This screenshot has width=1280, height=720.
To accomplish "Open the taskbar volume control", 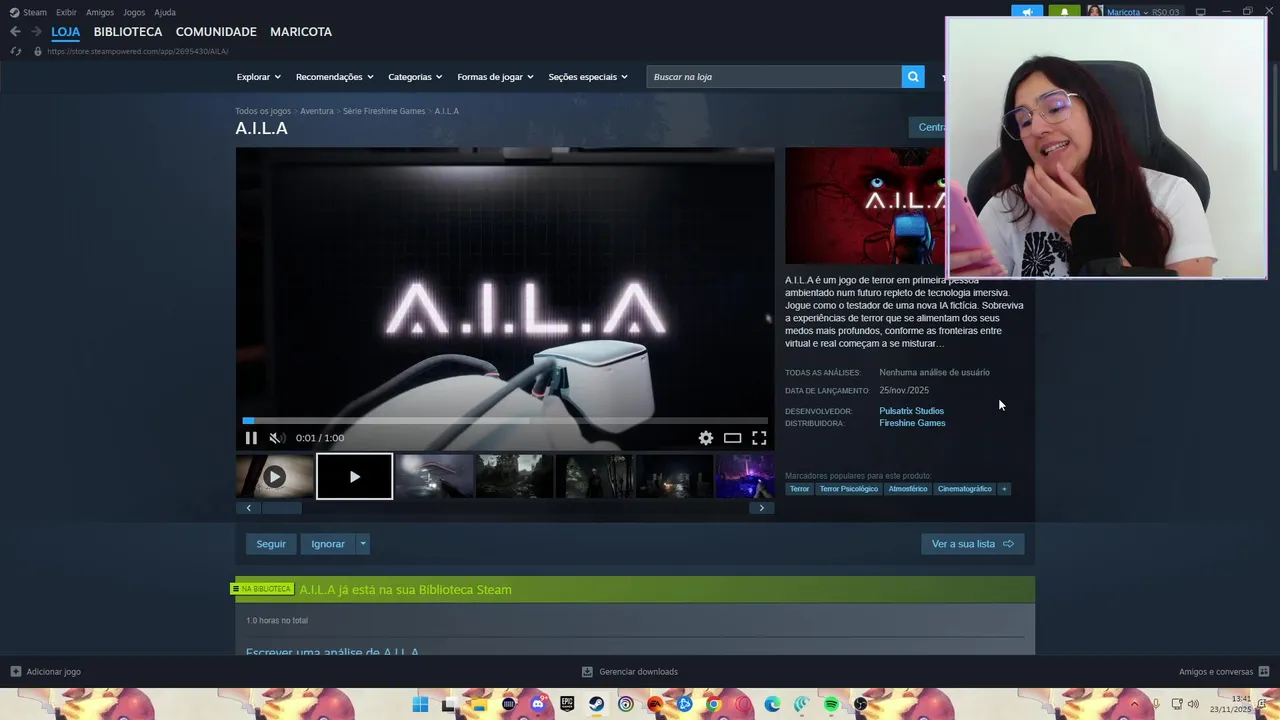I will pos(1193,705).
